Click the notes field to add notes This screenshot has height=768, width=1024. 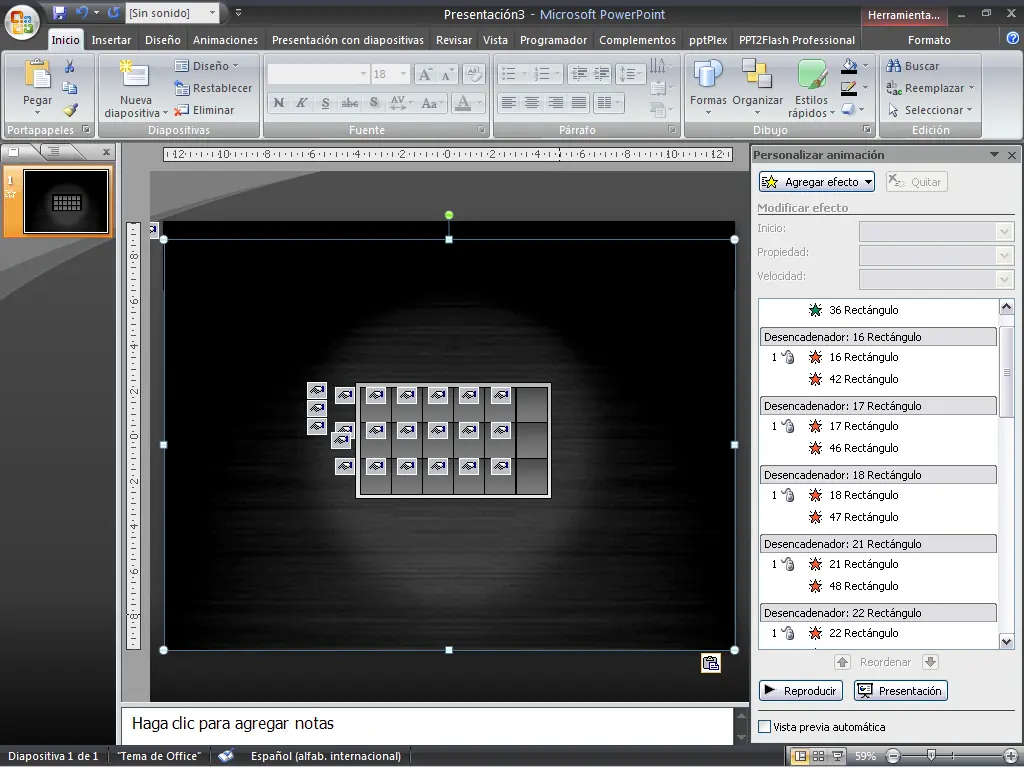427,725
